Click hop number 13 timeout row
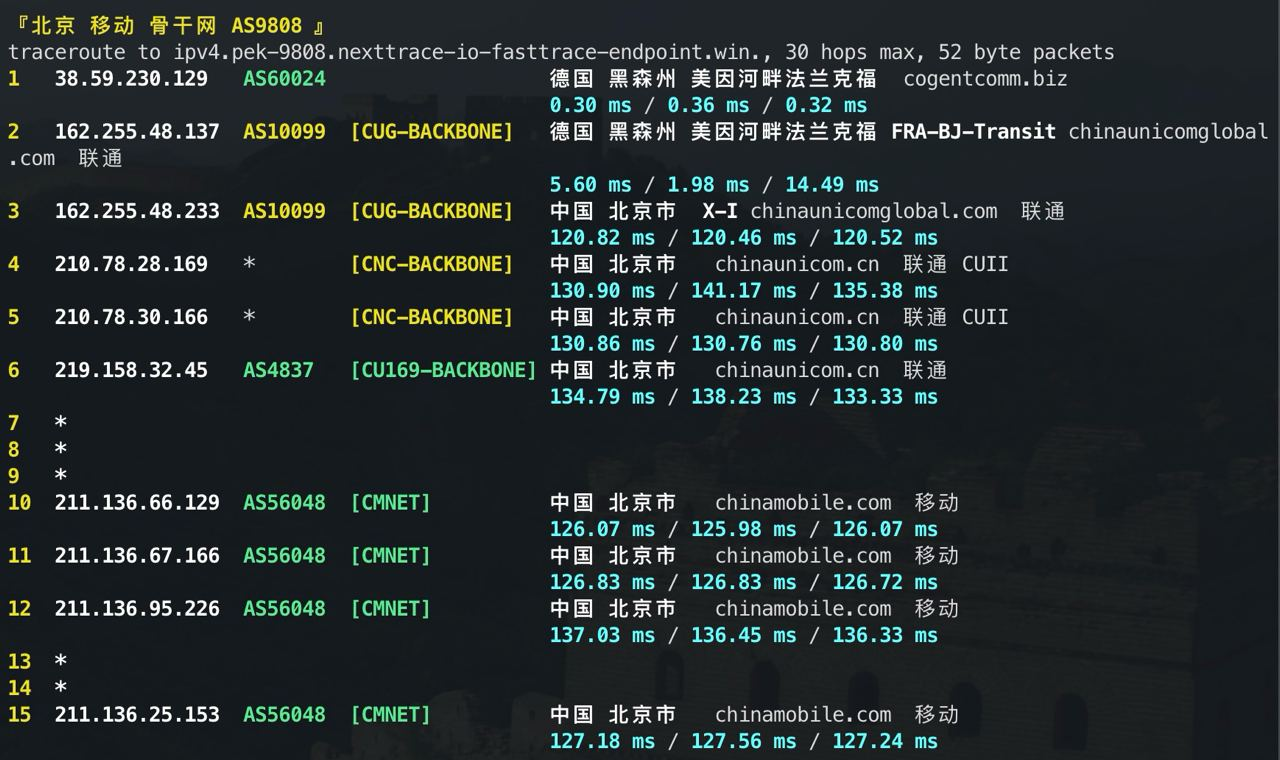1280x760 pixels. pyautogui.click(x=37, y=661)
